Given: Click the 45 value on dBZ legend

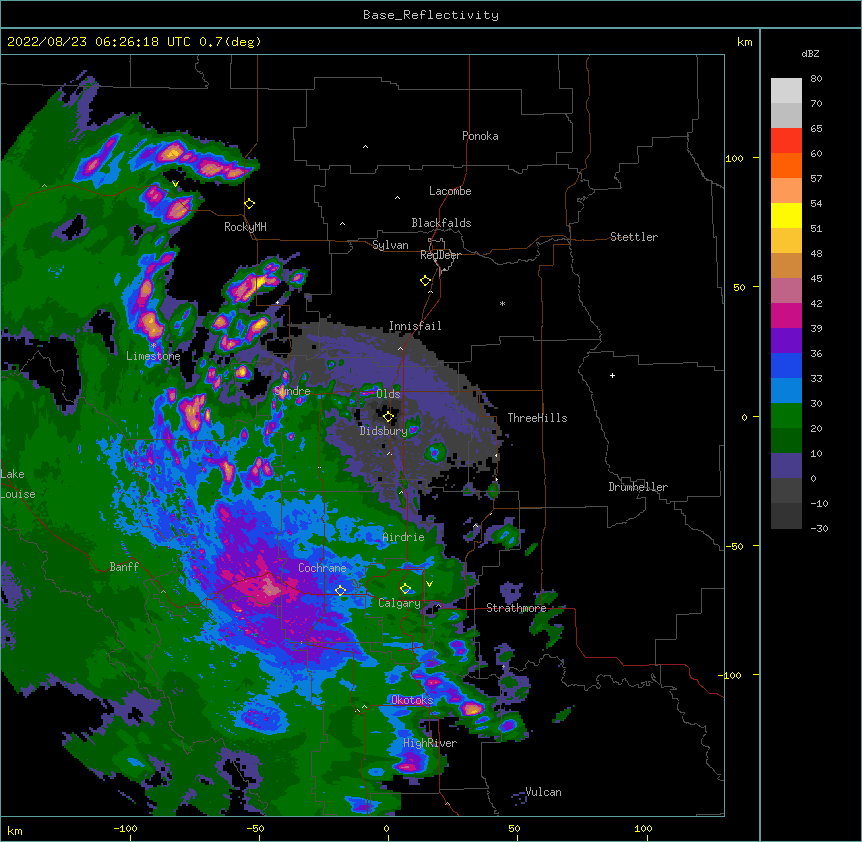Looking at the screenshot, I should click(x=816, y=278).
